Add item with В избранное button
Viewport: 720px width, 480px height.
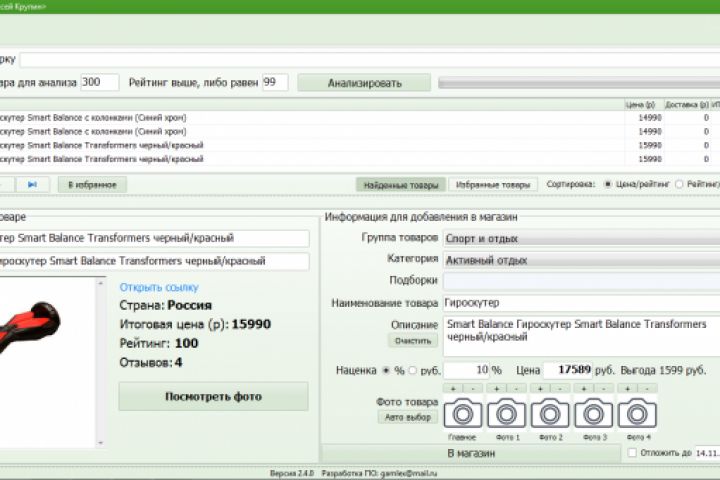point(92,185)
